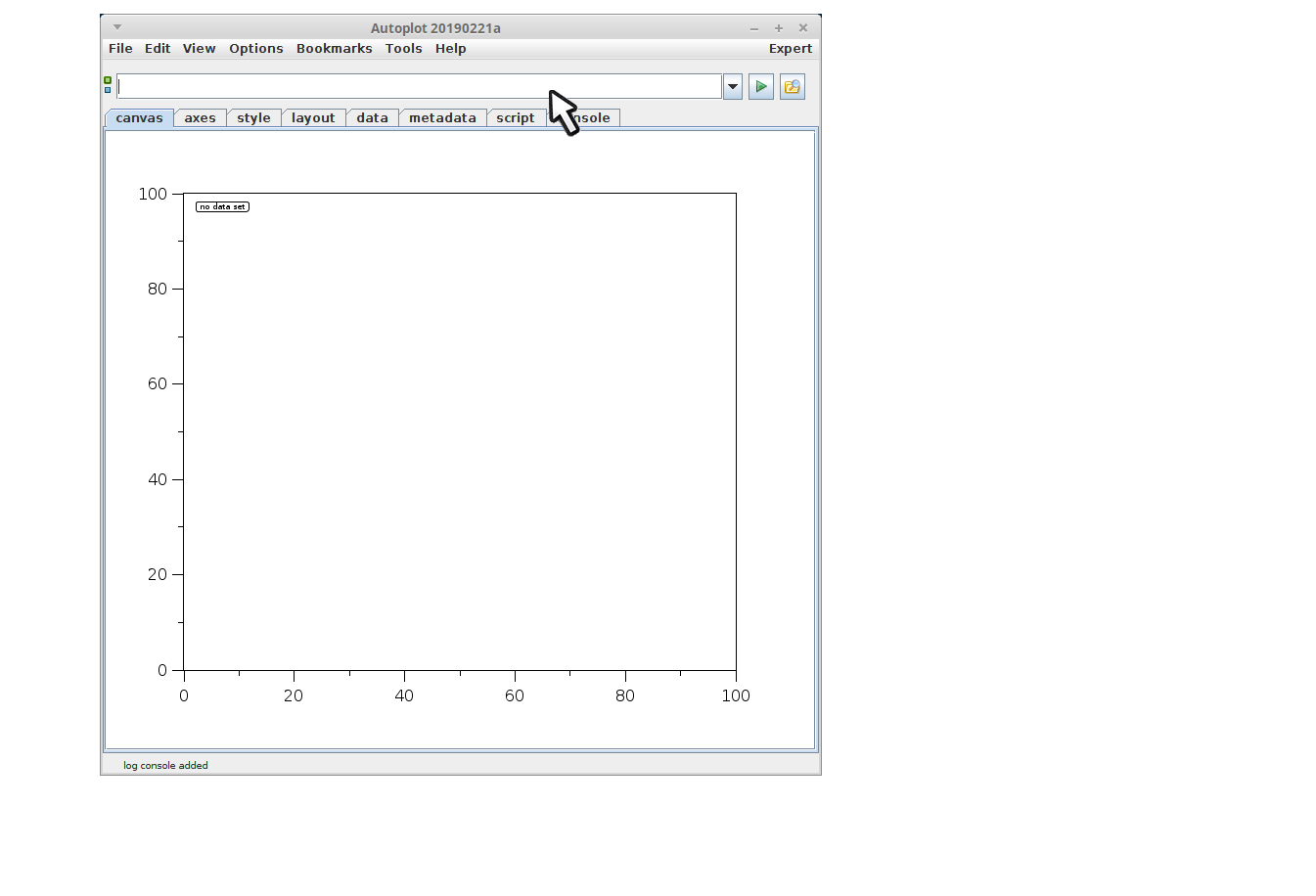The image size is (1316, 896).
Task: Open the Options menu
Action: (255, 49)
